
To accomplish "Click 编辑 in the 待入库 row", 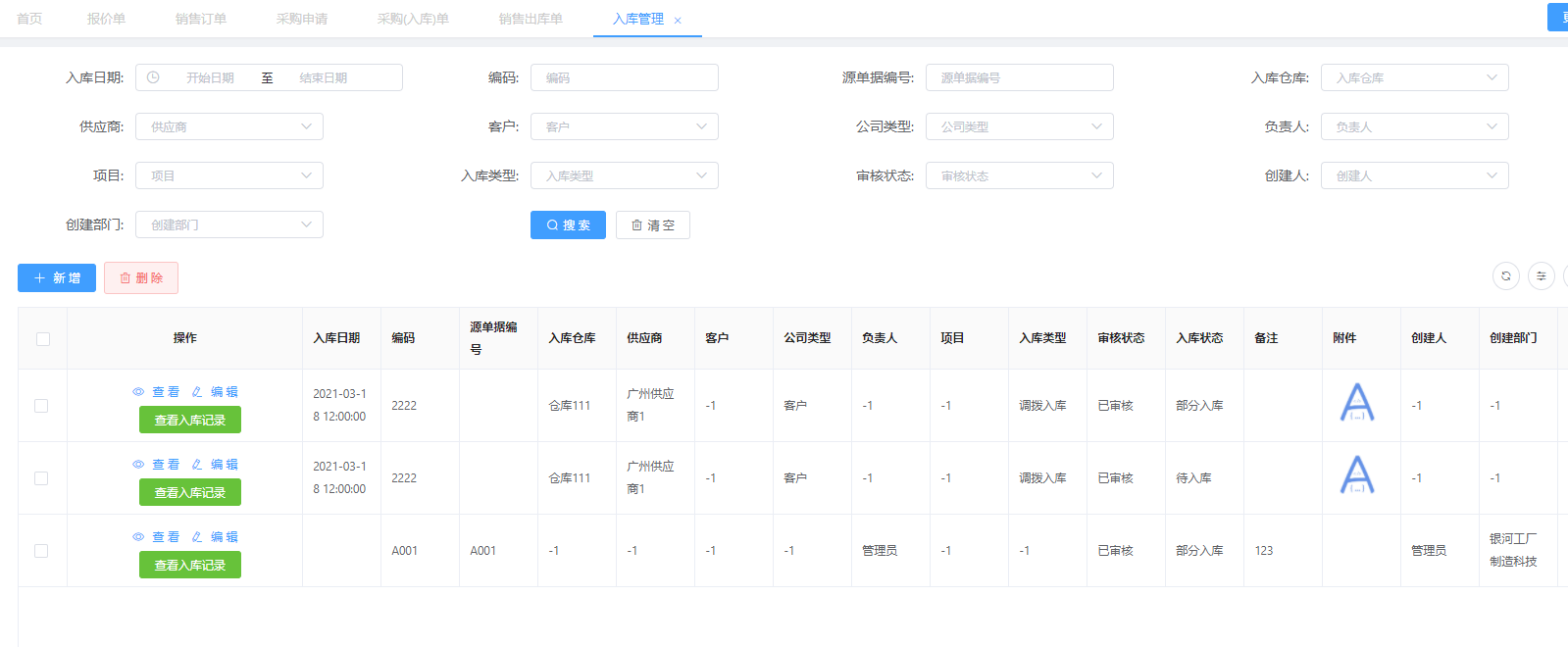I will (215, 464).
